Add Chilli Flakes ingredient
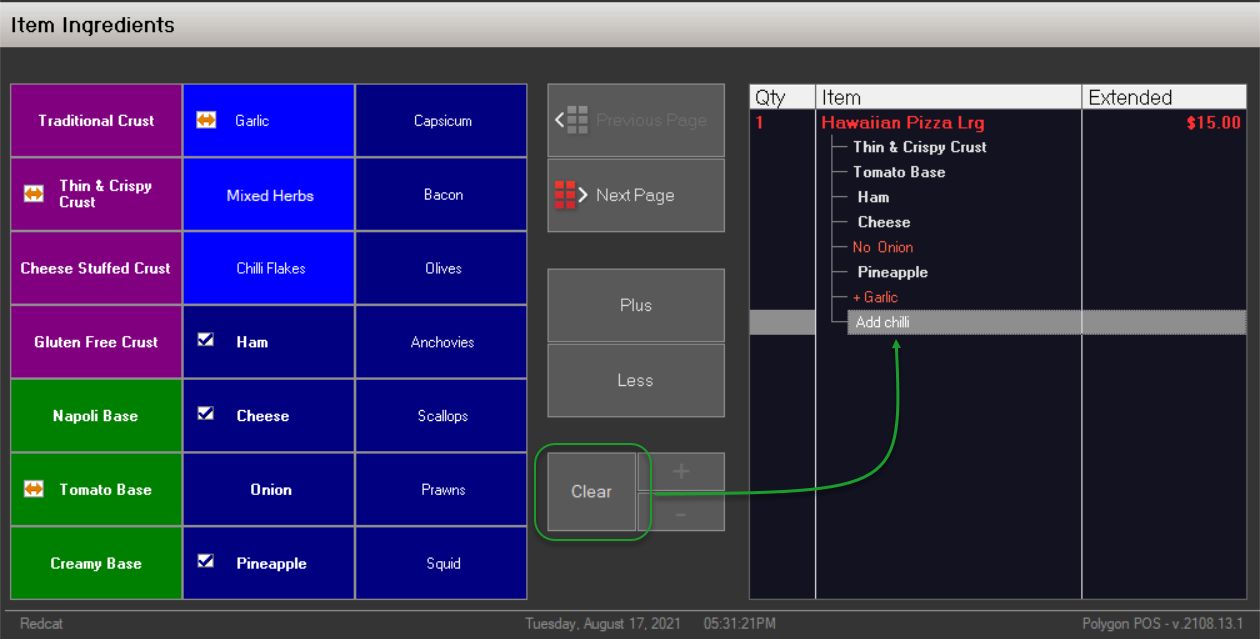This screenshot has width=1260, height=639. click(269, 268)
